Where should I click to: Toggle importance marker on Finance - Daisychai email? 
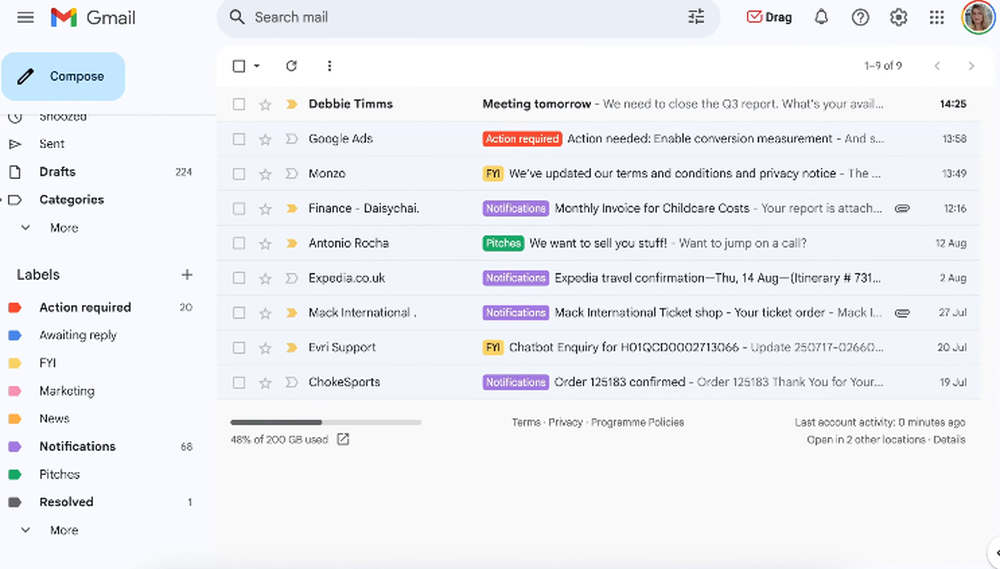291,209
